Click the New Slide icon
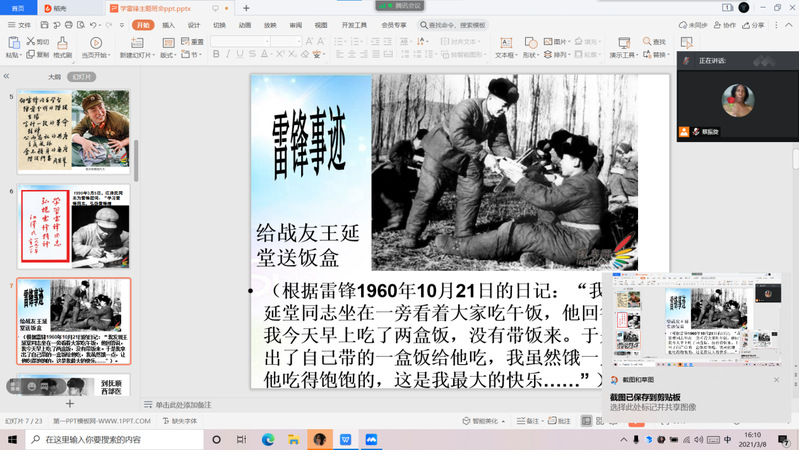 137,43
